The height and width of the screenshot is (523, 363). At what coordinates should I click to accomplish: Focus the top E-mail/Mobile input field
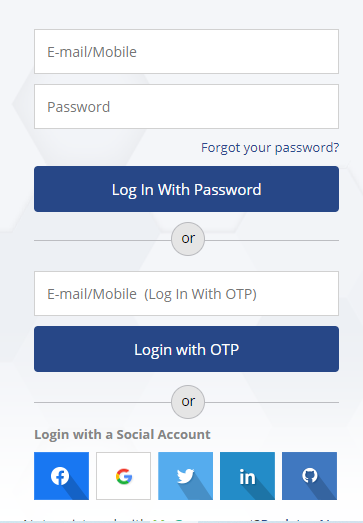(187, 51)
